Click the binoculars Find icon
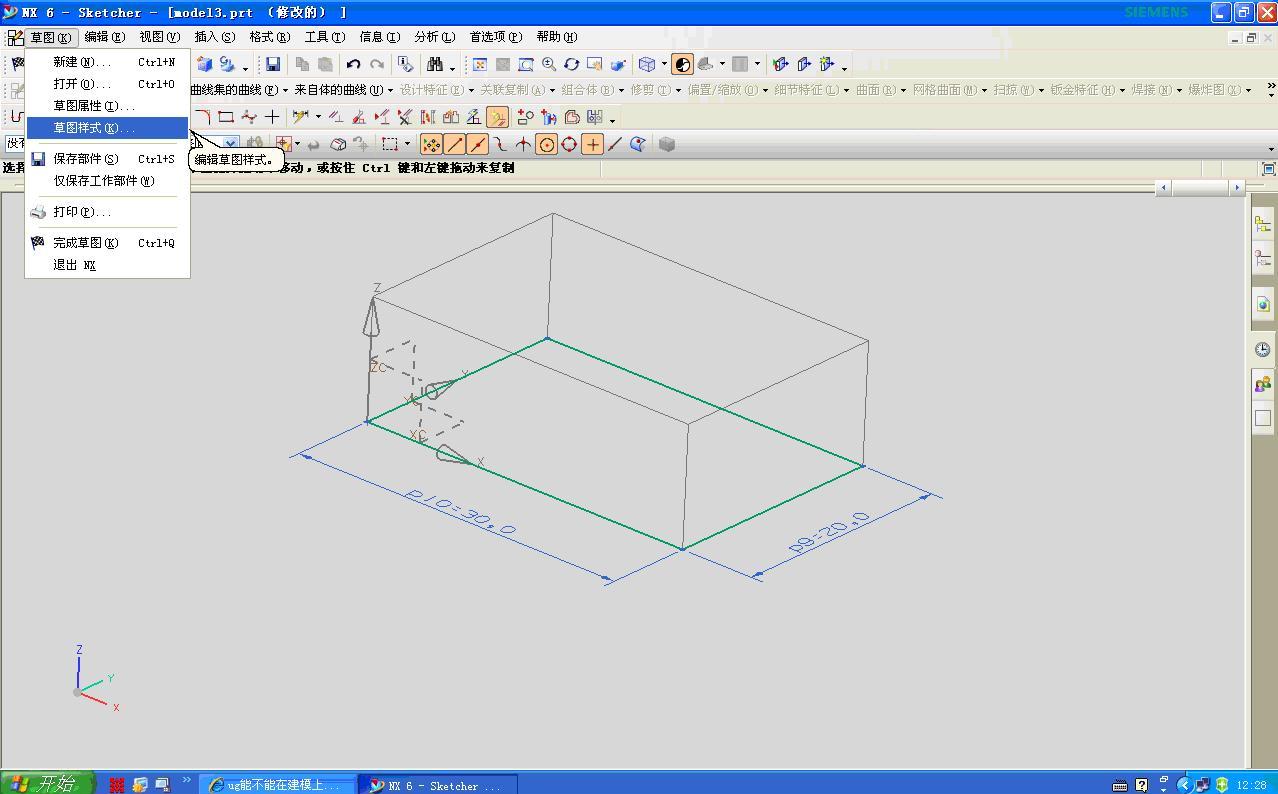The height and width of the screenshot is (794, 1278). click(x=434, y=64)
